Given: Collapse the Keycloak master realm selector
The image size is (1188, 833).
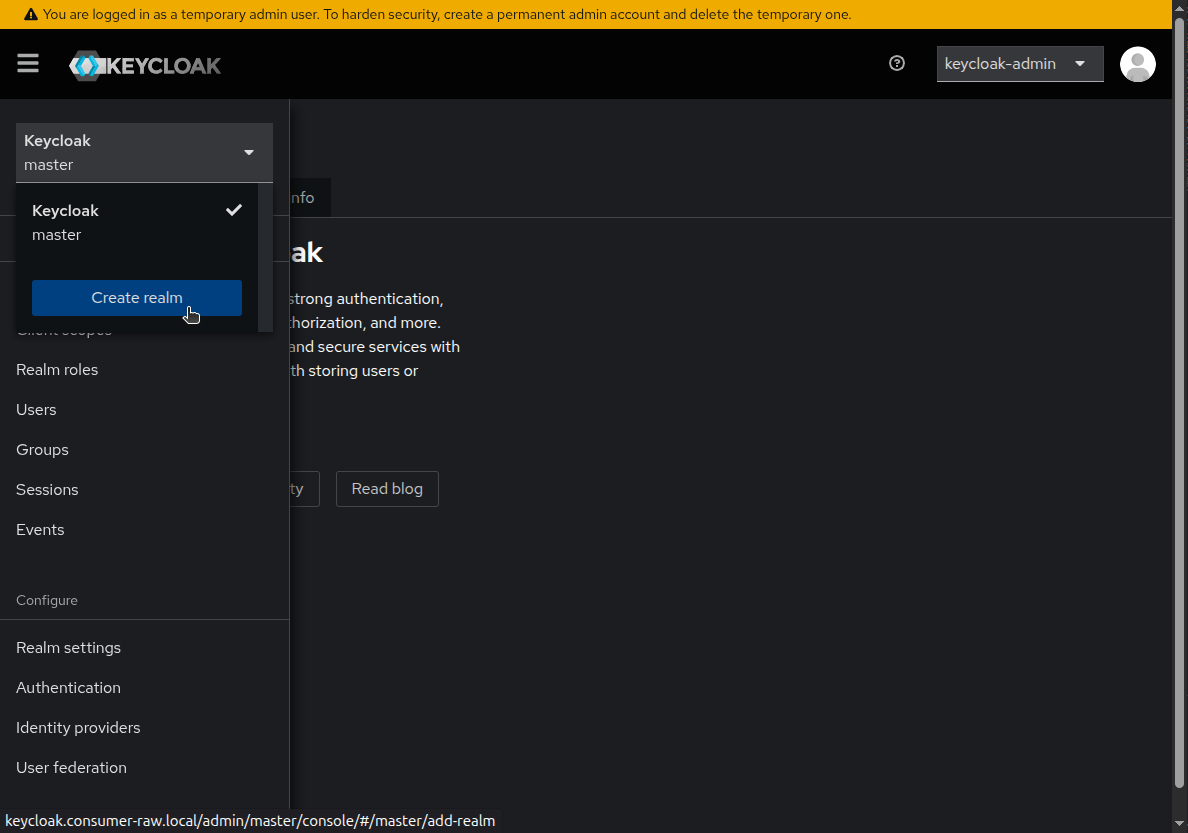Looking at the screenshot, I should tap(144, 152).
